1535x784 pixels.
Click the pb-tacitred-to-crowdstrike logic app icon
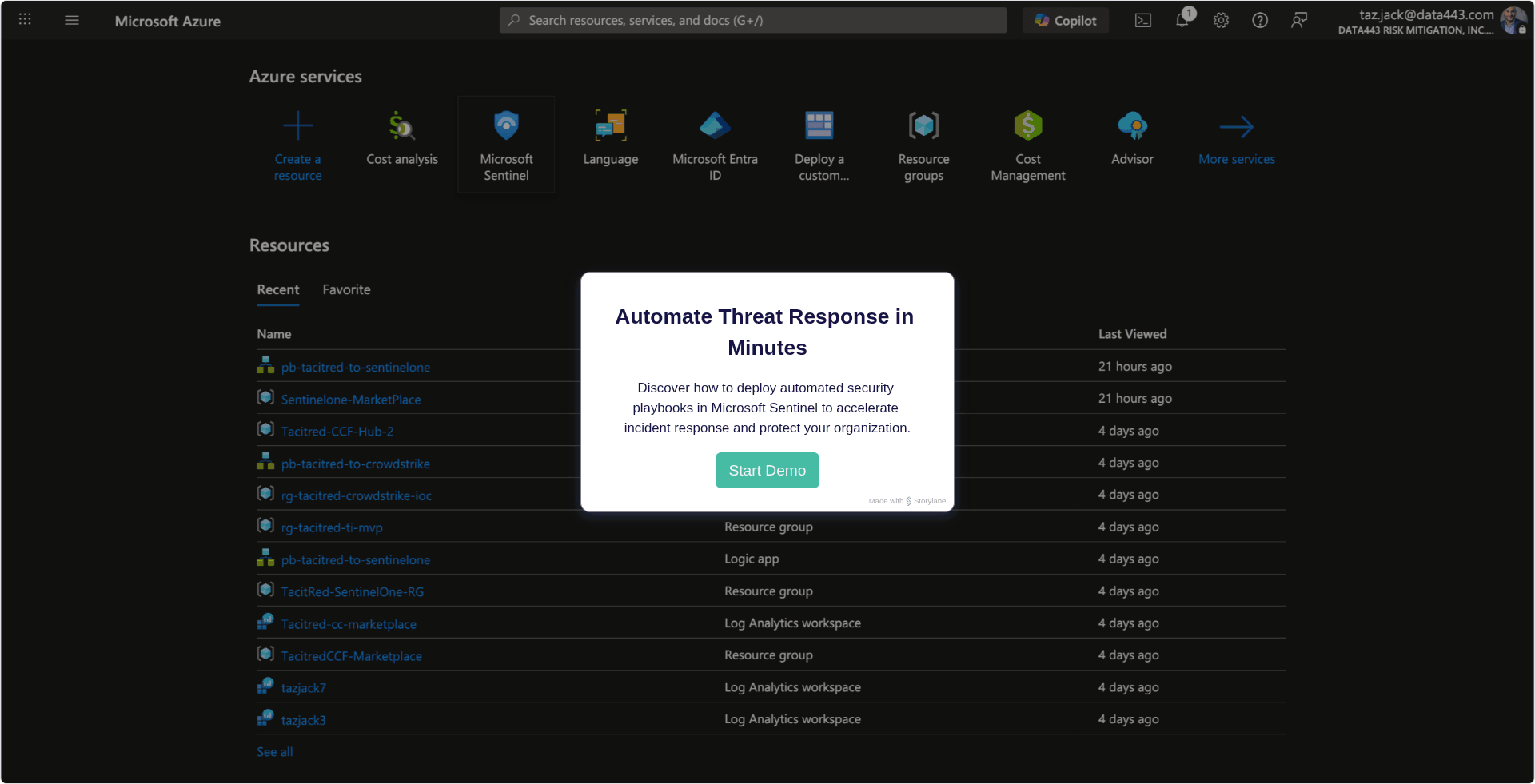(x=265, y=461)
